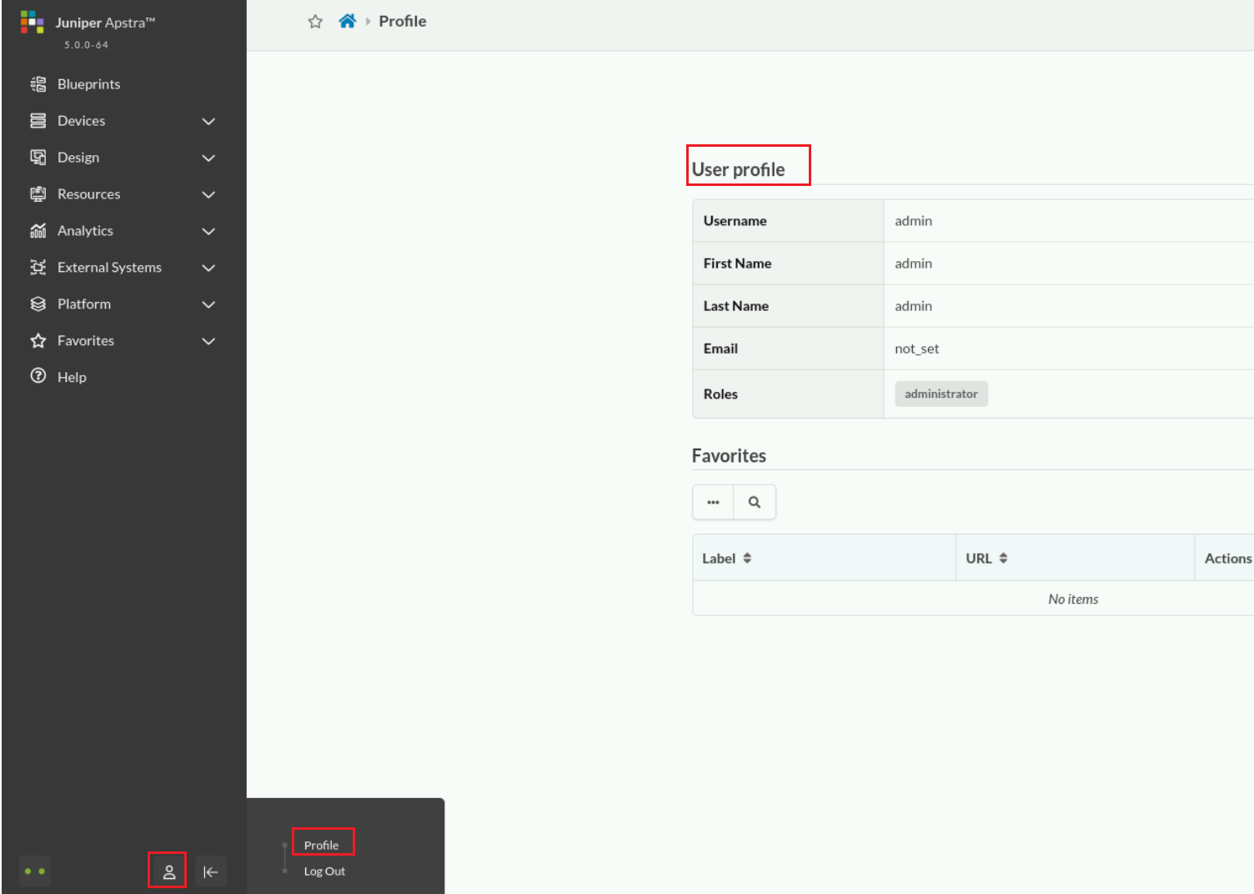Click the Actions column header
The height and width of the screenshot is (894, 1254).
pyautogui.click(x=1228, y=558)
